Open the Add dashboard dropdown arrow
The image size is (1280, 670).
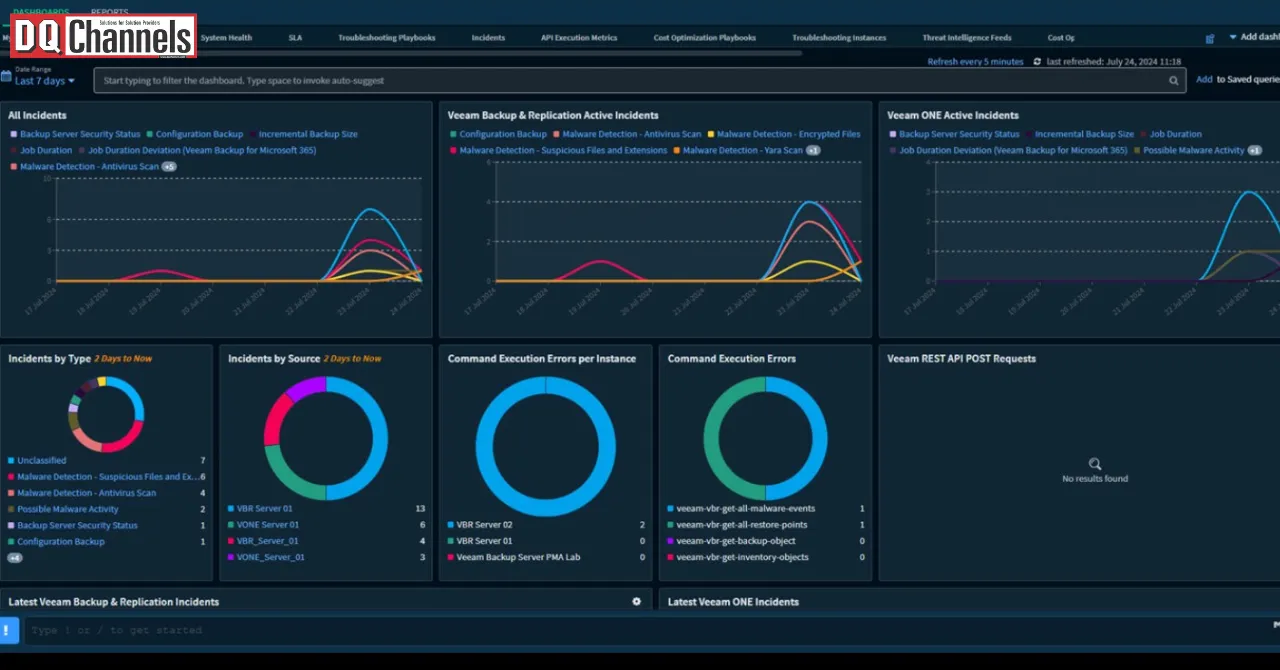pyautogui.click(x=1232, y=36)
